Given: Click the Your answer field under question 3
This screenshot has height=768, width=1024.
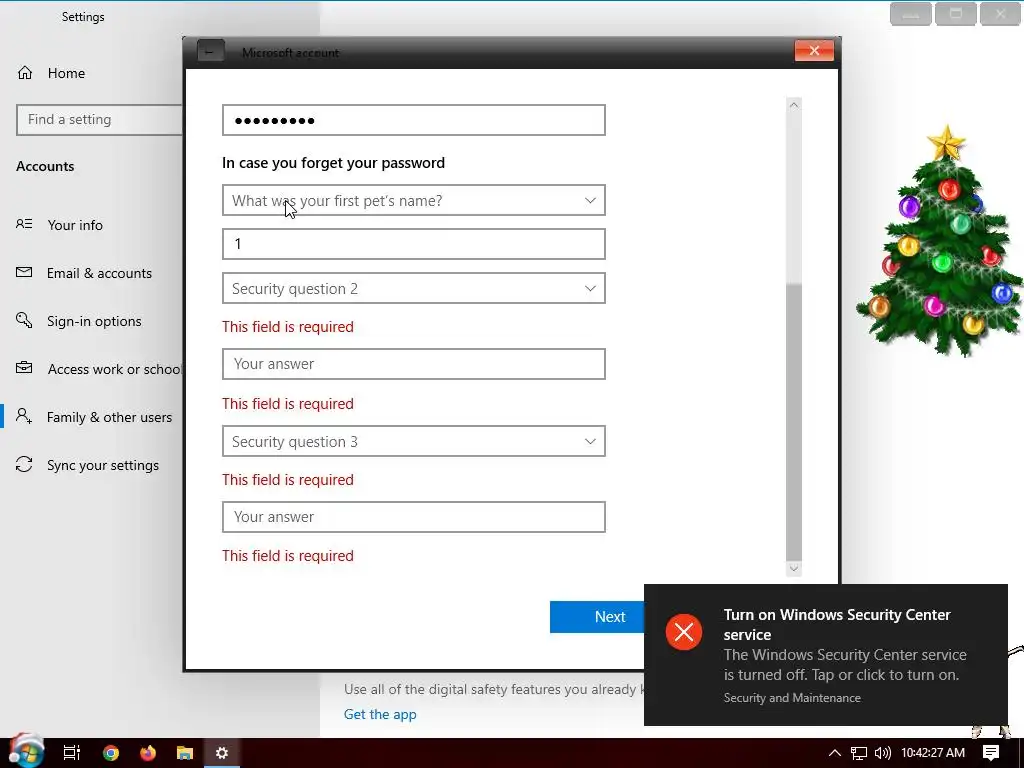Looking at the screenshot, I should [x=413, y=517].
